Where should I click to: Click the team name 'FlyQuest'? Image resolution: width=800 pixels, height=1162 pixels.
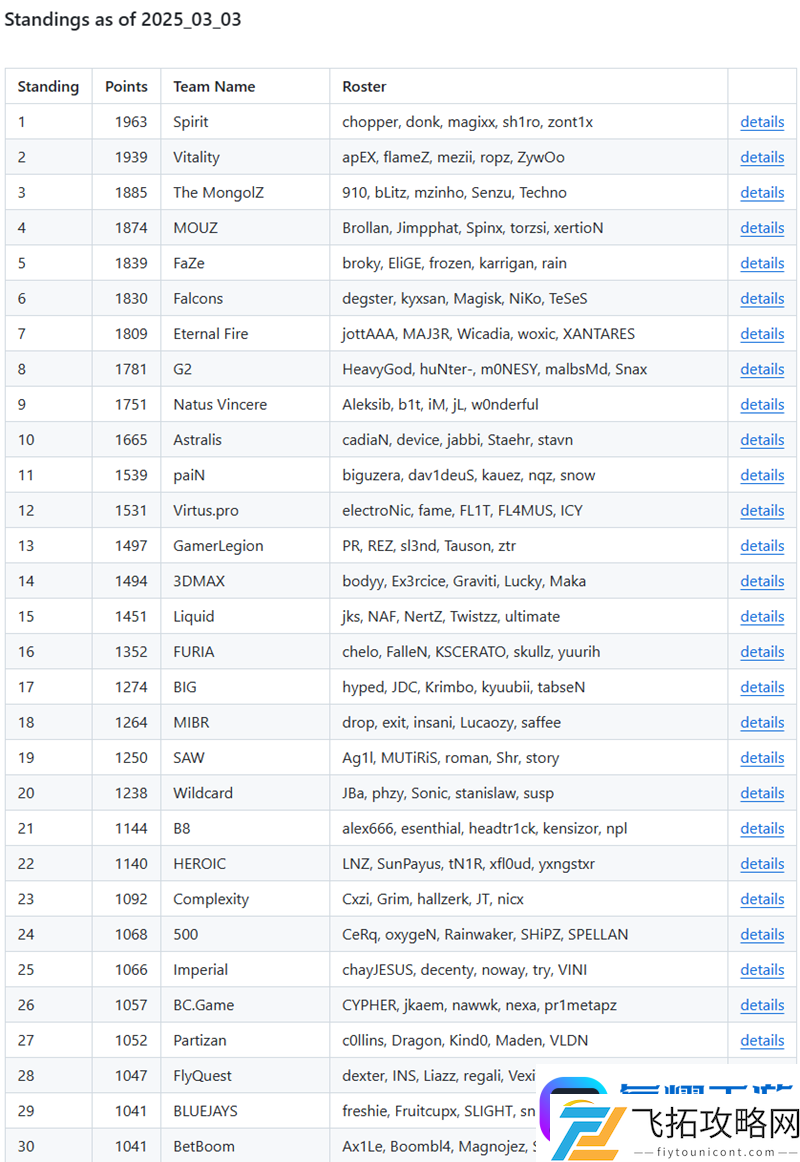point(202,1076)
